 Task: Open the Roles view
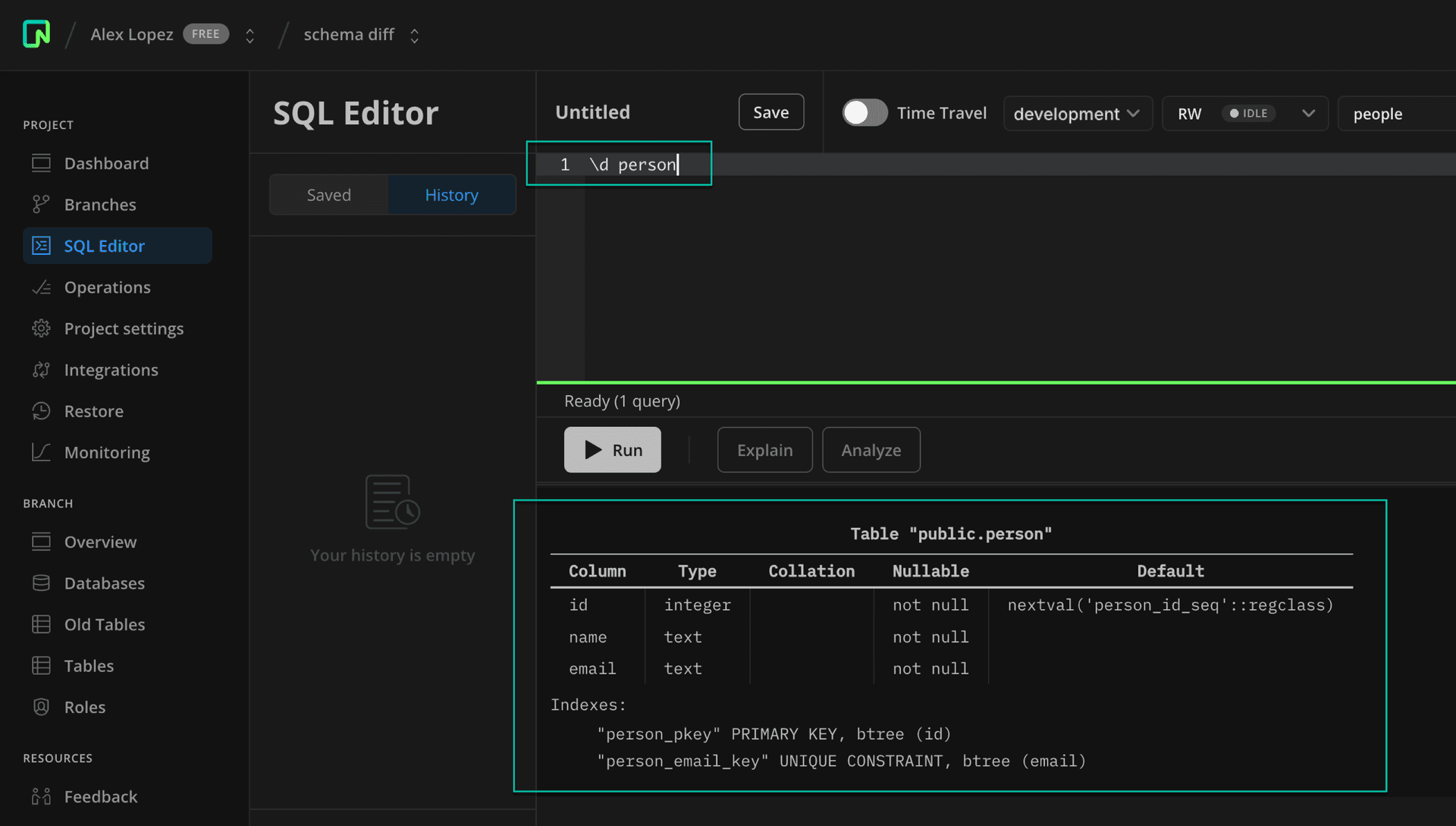click(85, 706)
